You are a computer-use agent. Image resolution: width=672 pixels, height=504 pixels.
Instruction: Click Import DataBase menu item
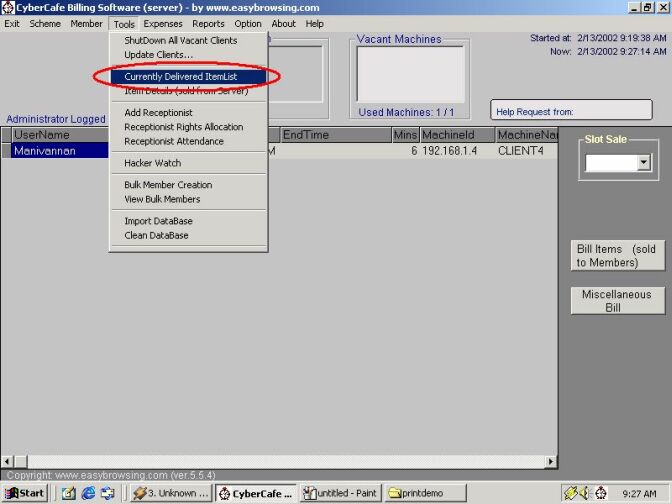pyautogui.click(x=158, y=221)
